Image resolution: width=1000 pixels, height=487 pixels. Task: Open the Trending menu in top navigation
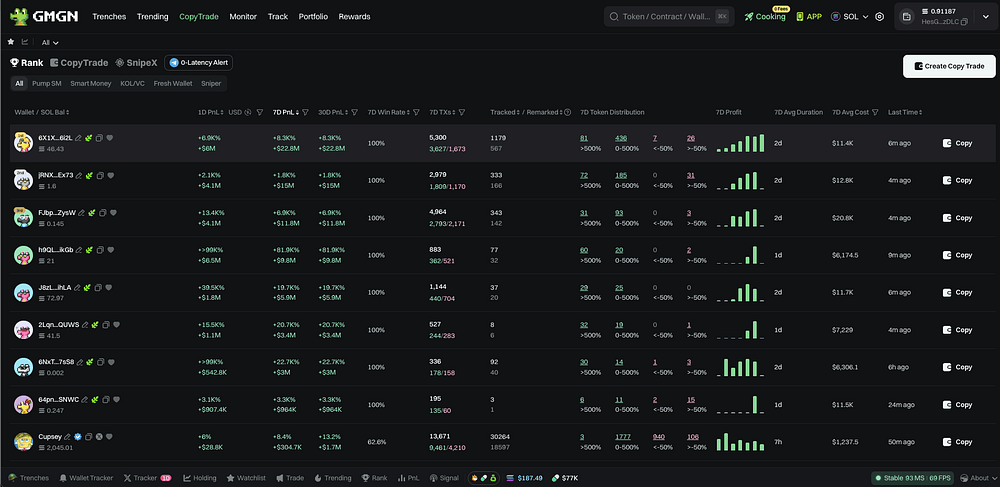[x=152, y=17]
